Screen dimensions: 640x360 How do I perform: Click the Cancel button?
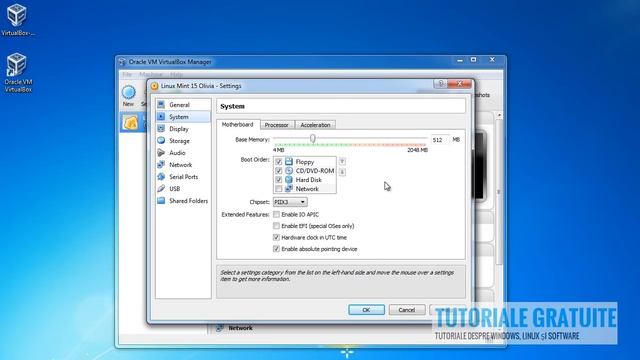tap(407, 310)
